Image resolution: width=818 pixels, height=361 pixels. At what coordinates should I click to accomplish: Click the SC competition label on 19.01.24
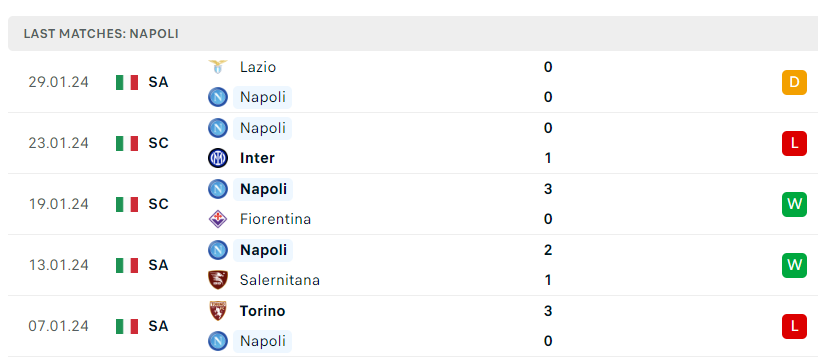pyautogui.click(x=158, y=204)
